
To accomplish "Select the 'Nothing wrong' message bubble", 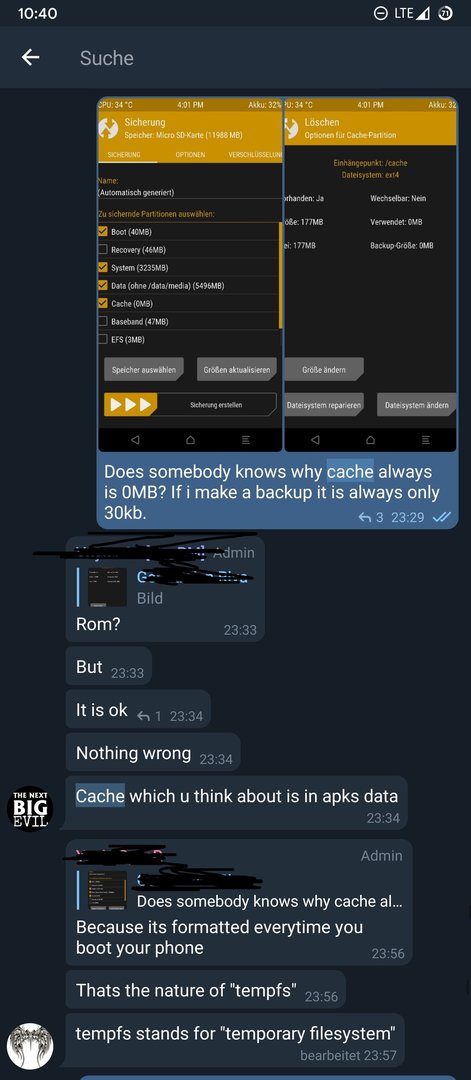I will pos(153,752).
